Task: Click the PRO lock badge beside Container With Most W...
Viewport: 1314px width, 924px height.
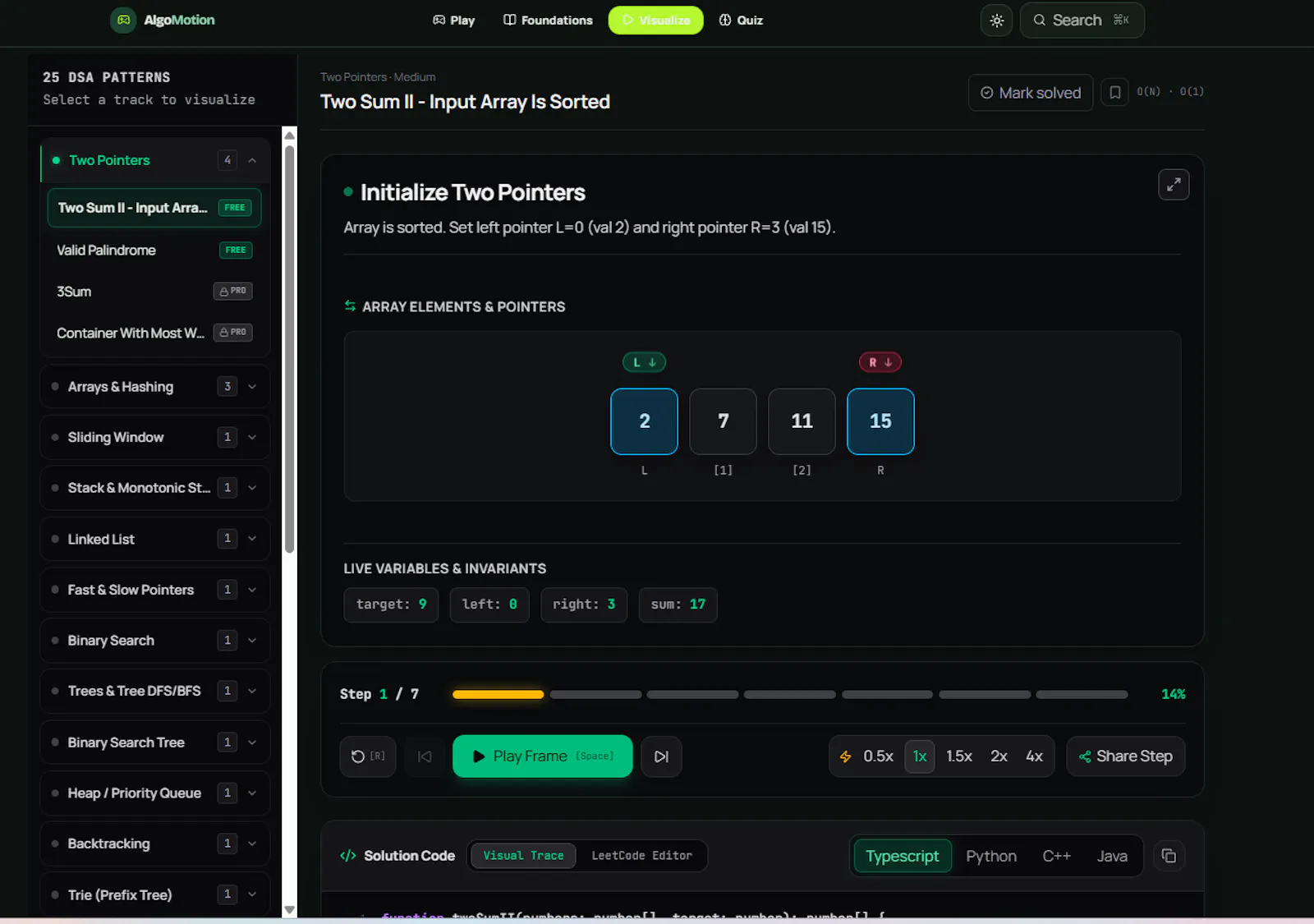Action: (x=232, y=332)
